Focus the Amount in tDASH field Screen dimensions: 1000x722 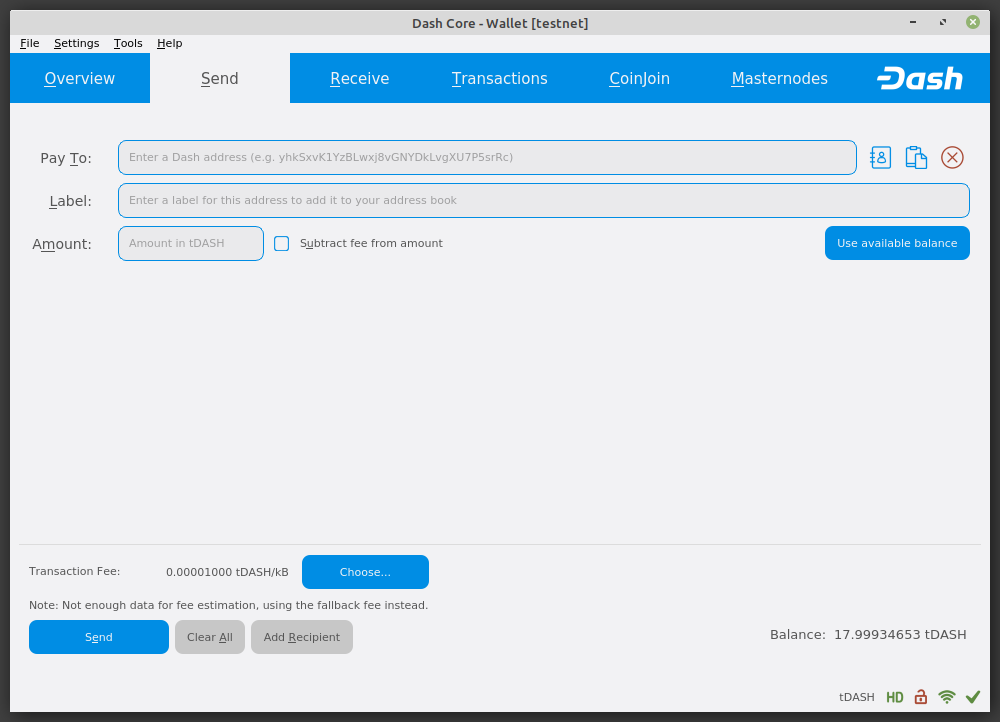[x=191, y=243]
